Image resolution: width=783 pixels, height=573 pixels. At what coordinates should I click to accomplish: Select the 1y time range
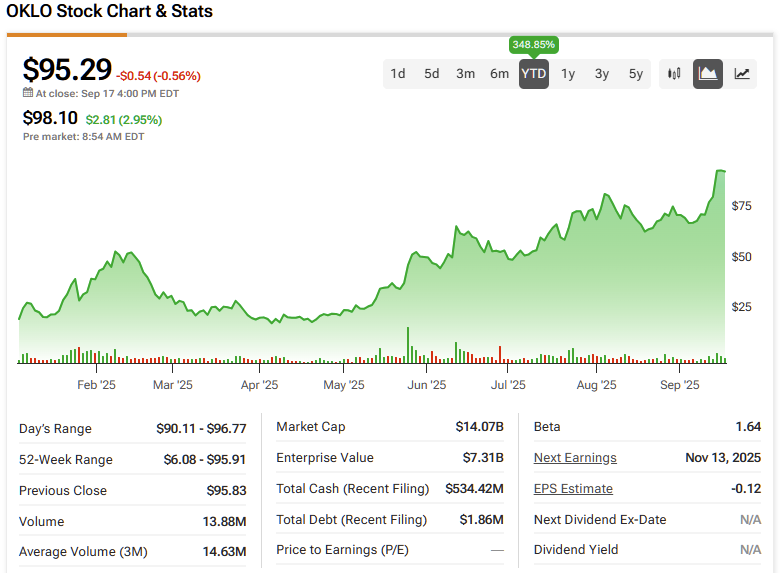point(568,74)
